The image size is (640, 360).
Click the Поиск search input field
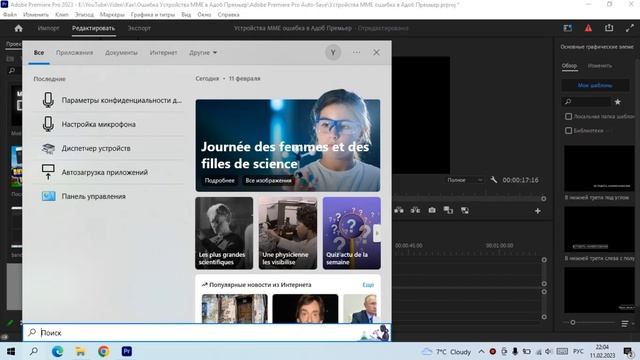207,333
